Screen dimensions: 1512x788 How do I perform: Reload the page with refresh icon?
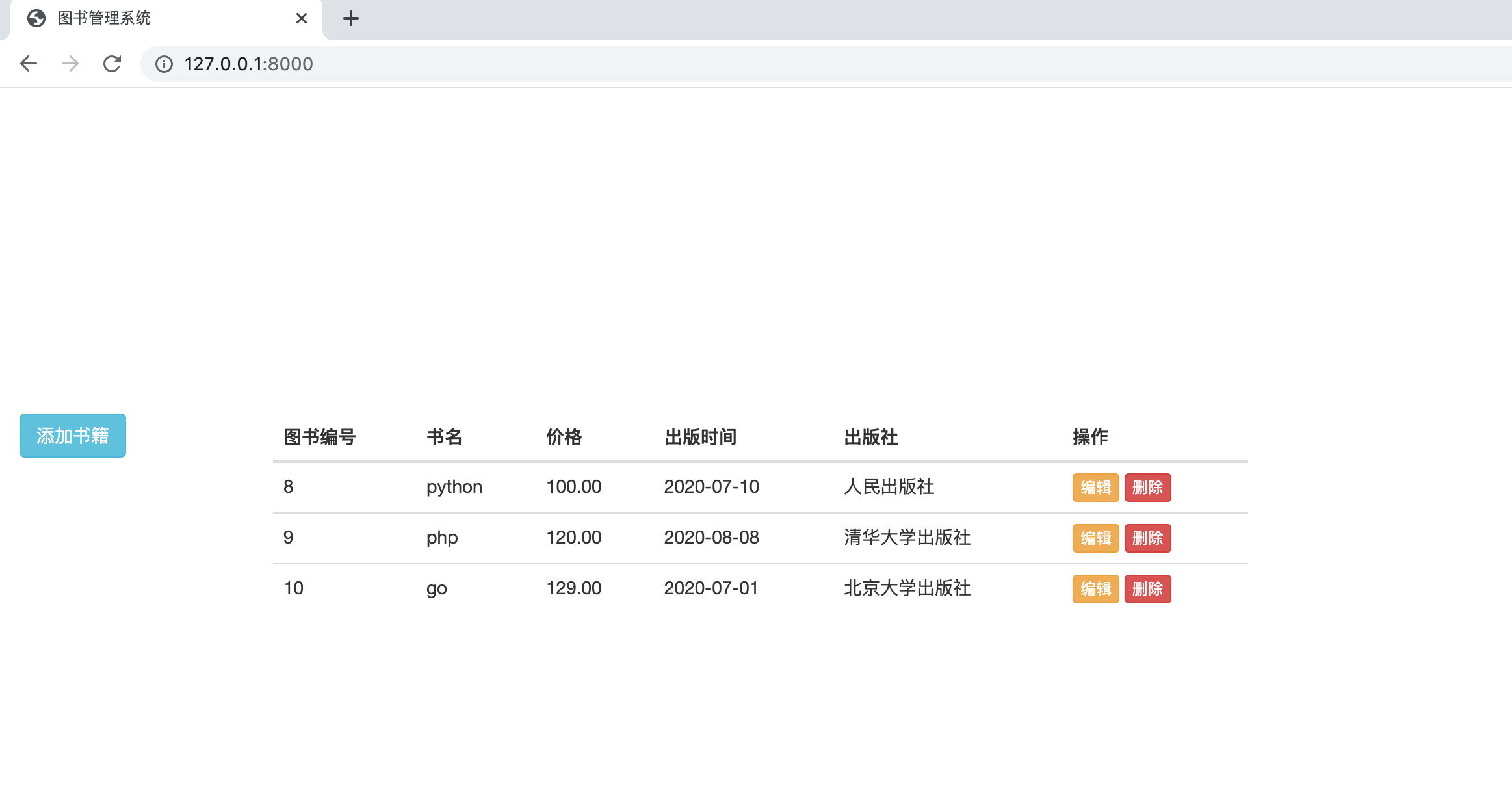point(112,64)
